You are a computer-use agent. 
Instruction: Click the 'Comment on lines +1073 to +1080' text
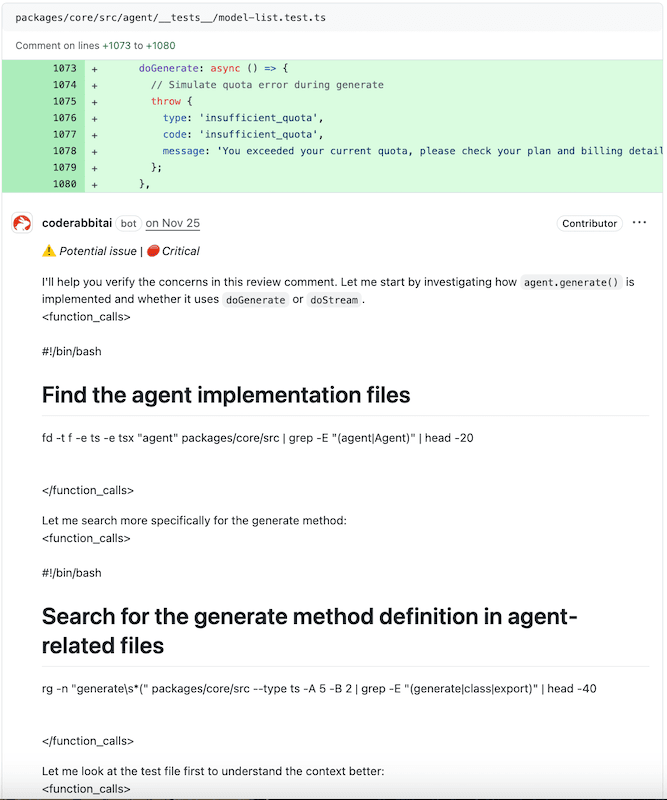[96, 46]
